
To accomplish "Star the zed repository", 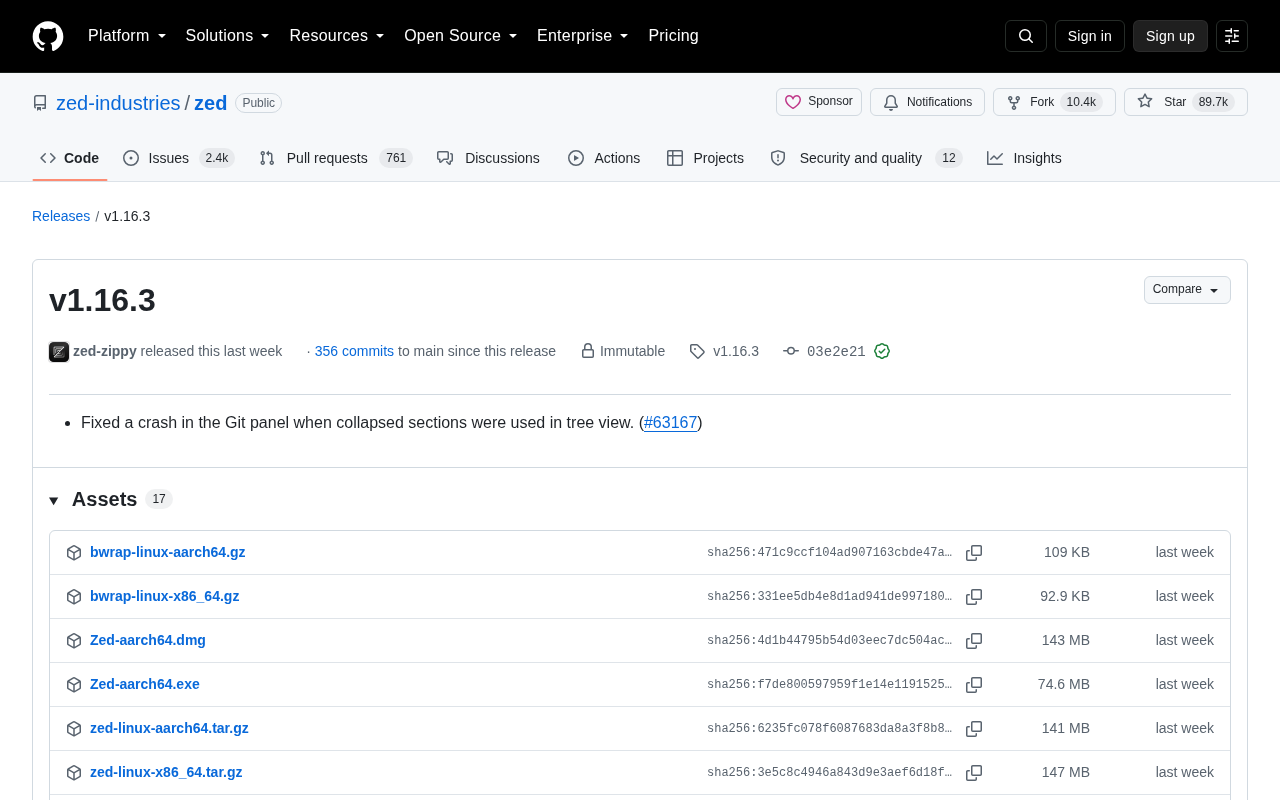I will [x=1186, y=102].
